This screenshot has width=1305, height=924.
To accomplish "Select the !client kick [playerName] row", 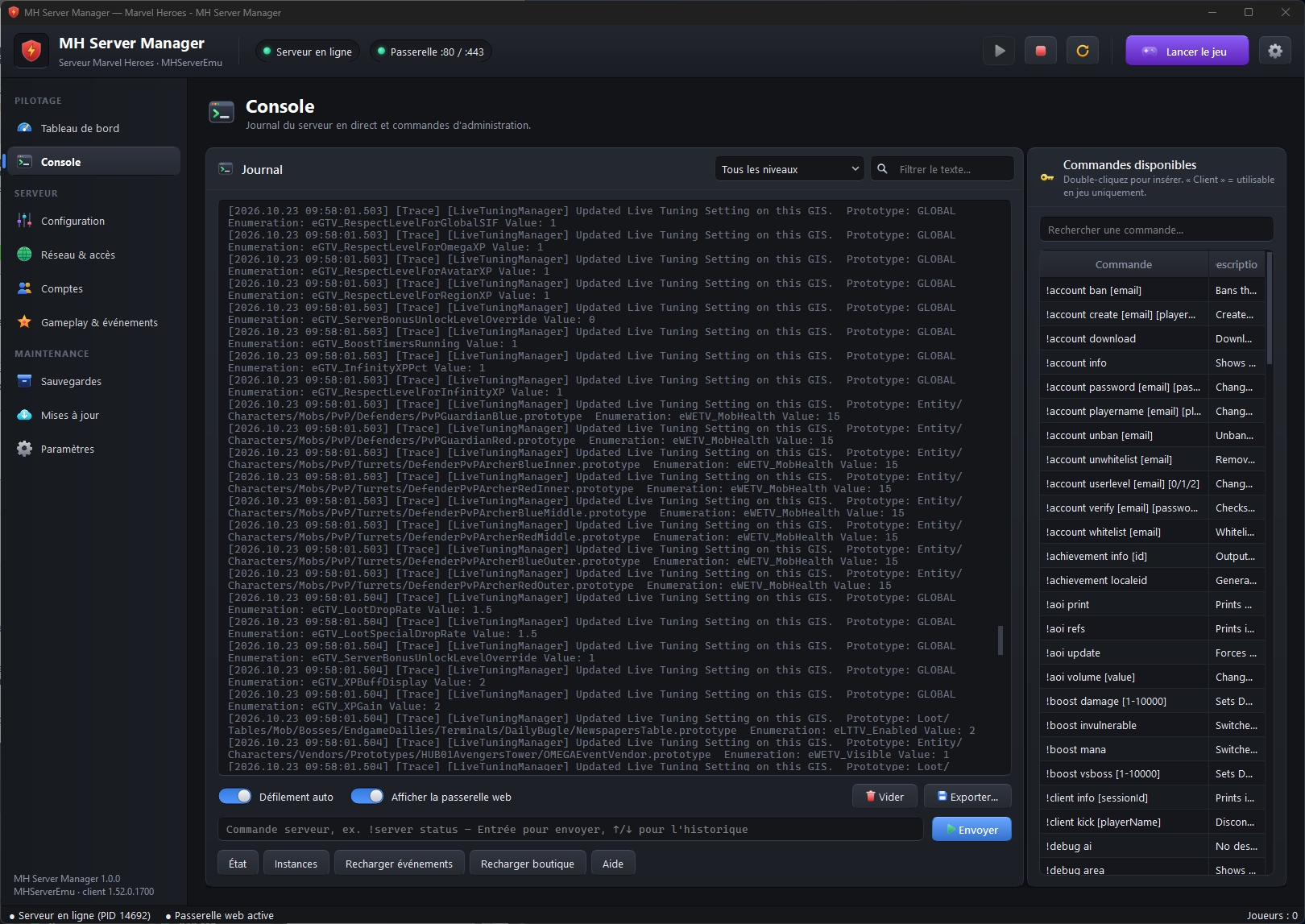I will point(1152,822).
